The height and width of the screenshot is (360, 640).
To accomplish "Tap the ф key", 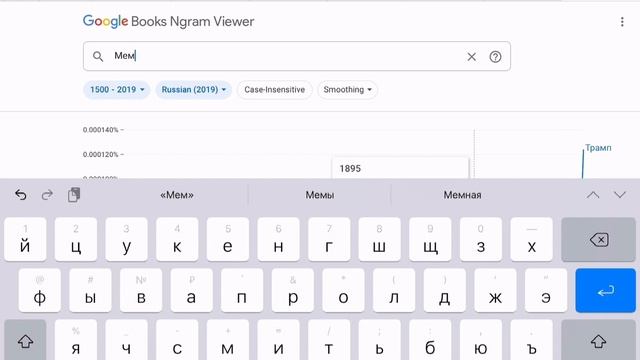I will click(x=40, y=291).
